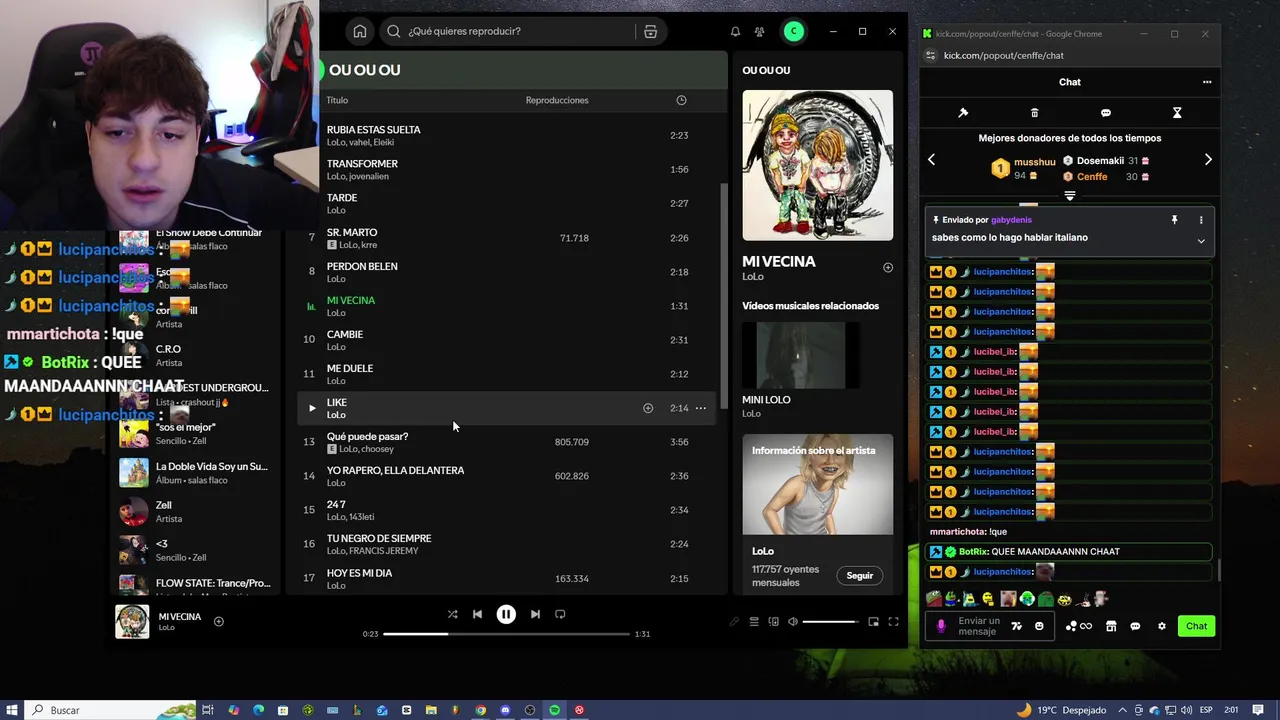Go to Spotify home
The width and height of the screenshot is (1280, 720).
pos(360,31)
